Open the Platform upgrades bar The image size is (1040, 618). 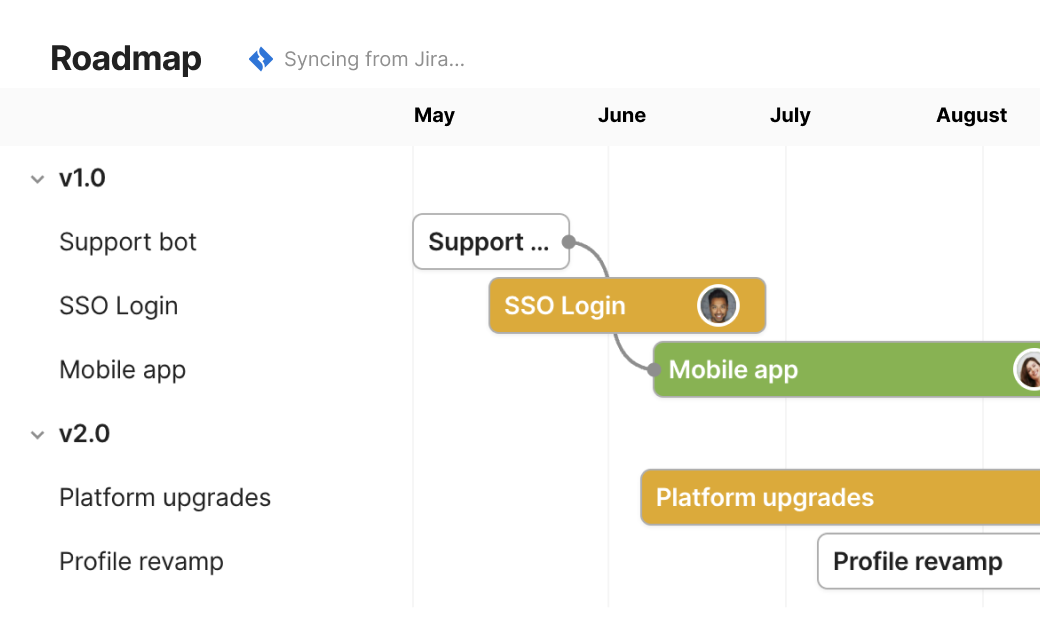tap(800, 497)
